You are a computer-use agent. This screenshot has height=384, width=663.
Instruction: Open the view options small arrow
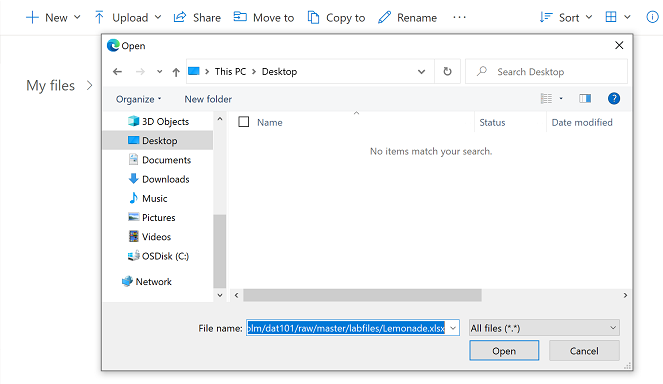coord(561,99)
